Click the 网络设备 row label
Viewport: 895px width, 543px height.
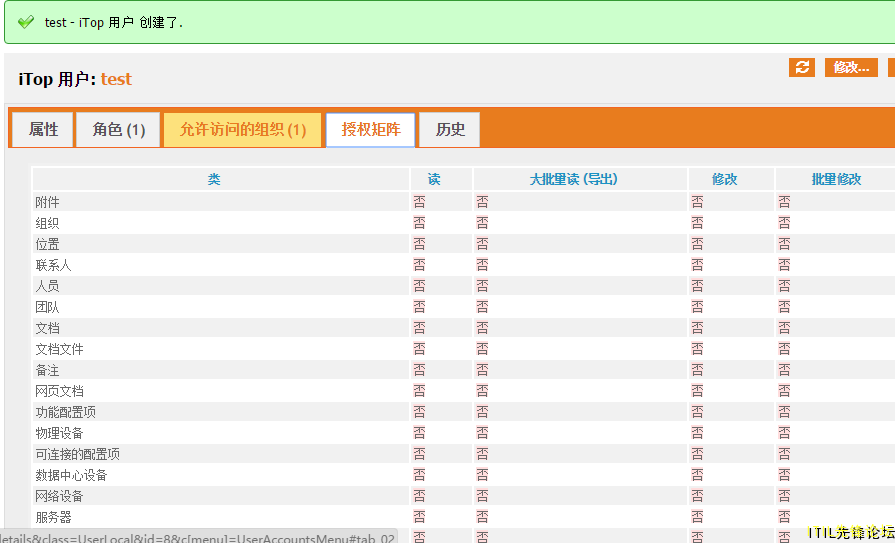pos(59,496)
